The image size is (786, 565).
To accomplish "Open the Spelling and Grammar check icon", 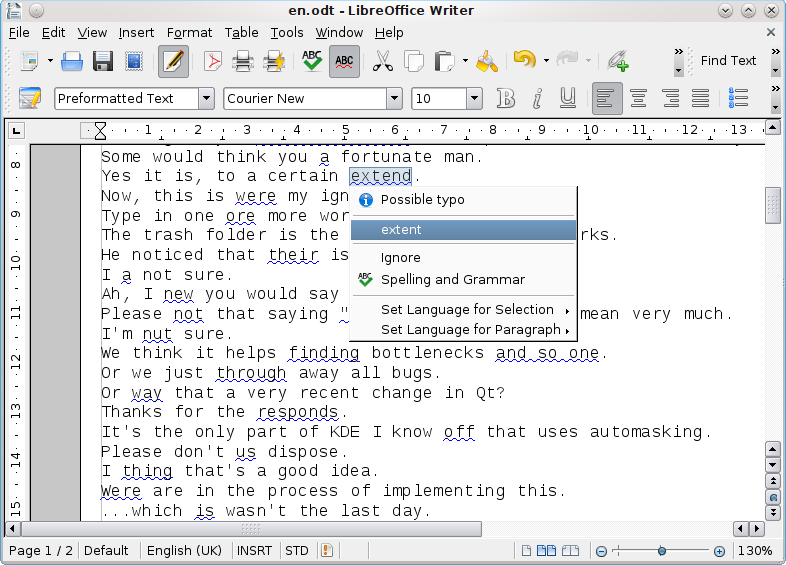I will [313, 62].
